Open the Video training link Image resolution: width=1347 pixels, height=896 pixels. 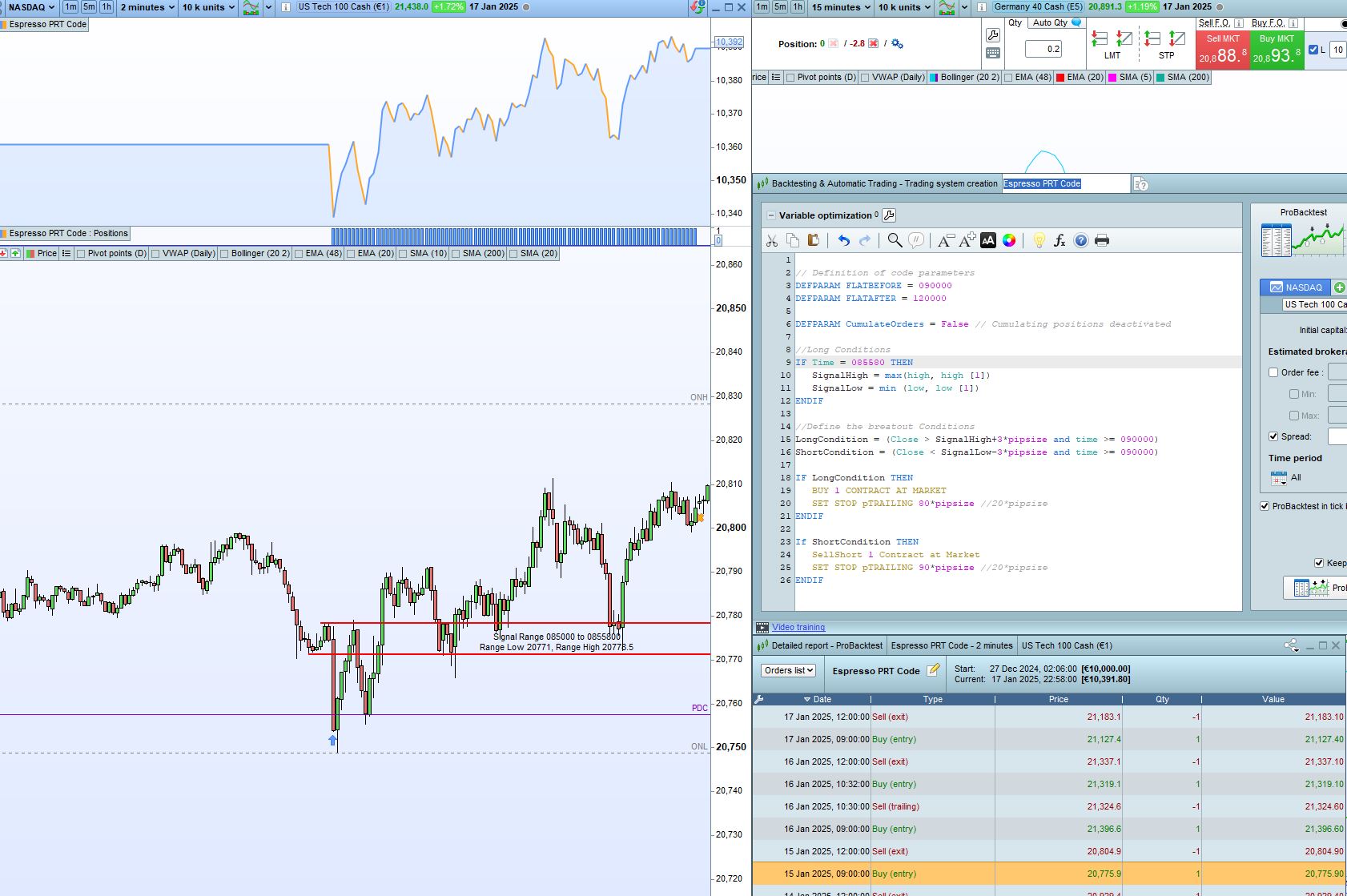798,628
